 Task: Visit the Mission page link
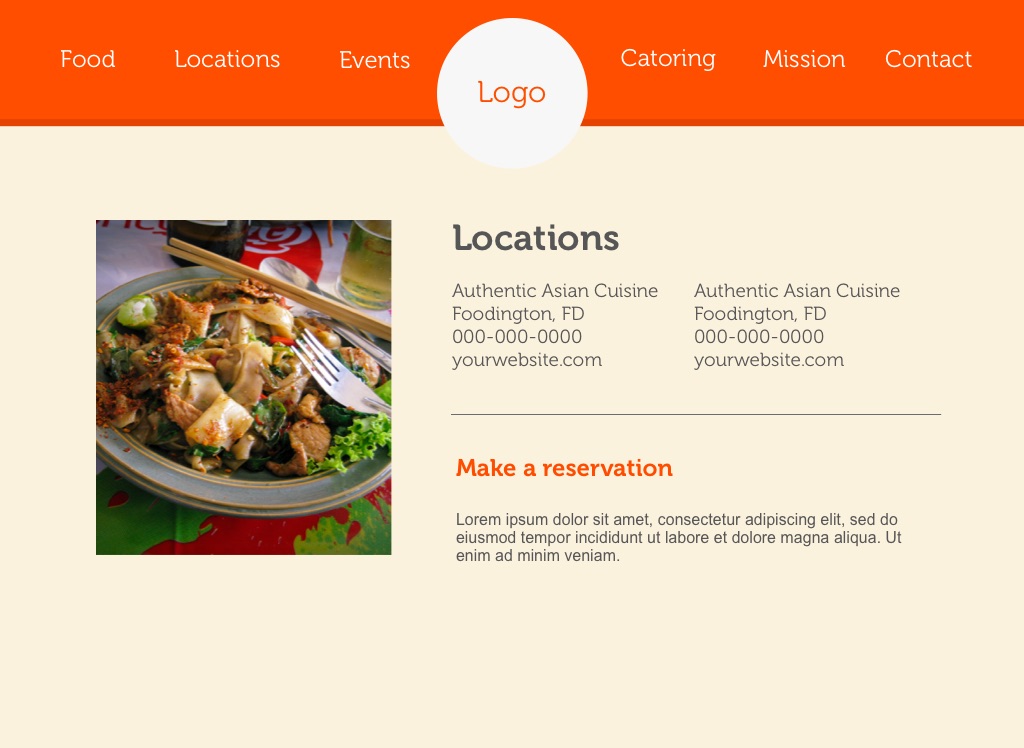point(804,59)
